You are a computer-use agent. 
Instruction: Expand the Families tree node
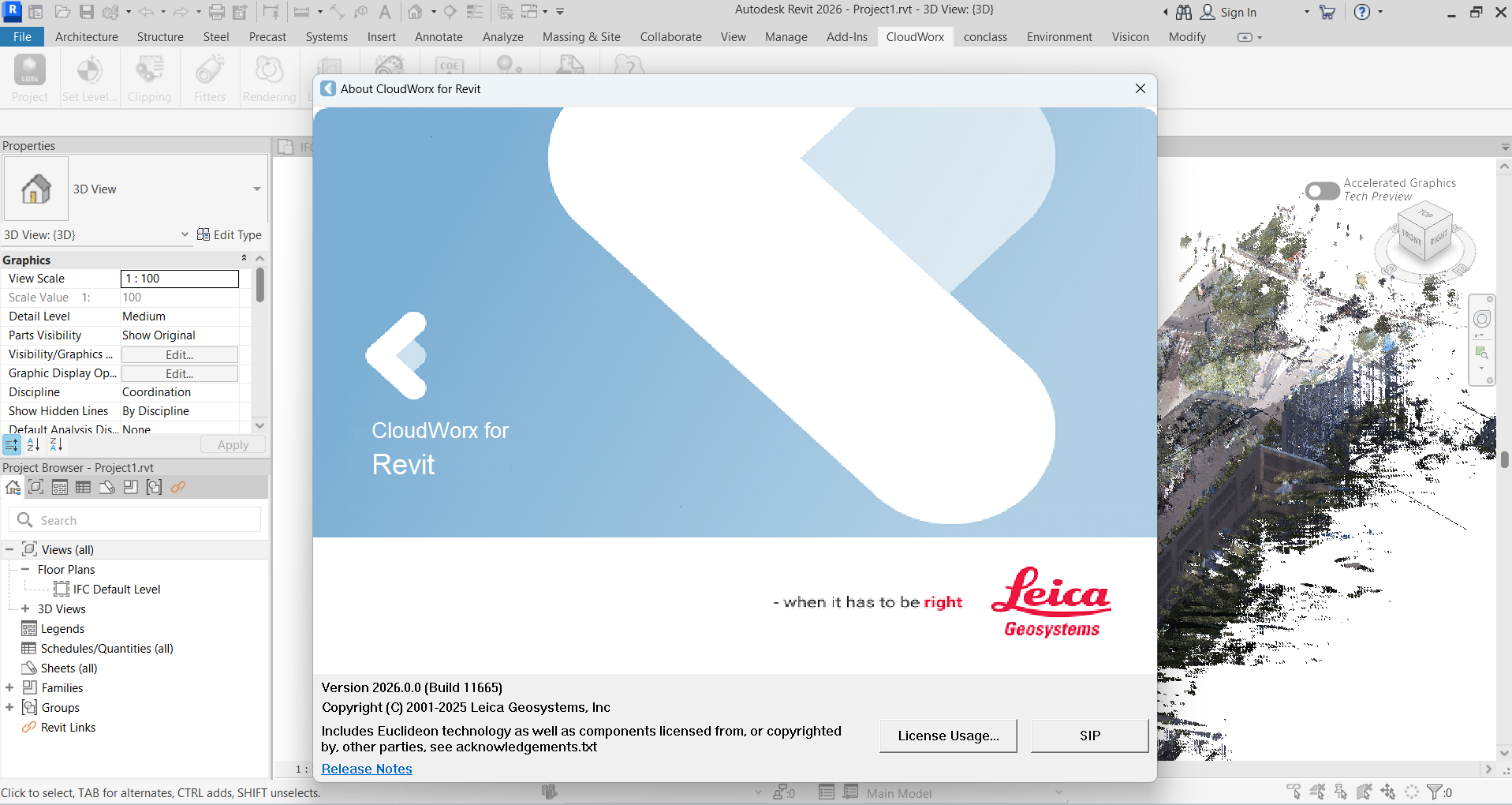pos(9,687)
